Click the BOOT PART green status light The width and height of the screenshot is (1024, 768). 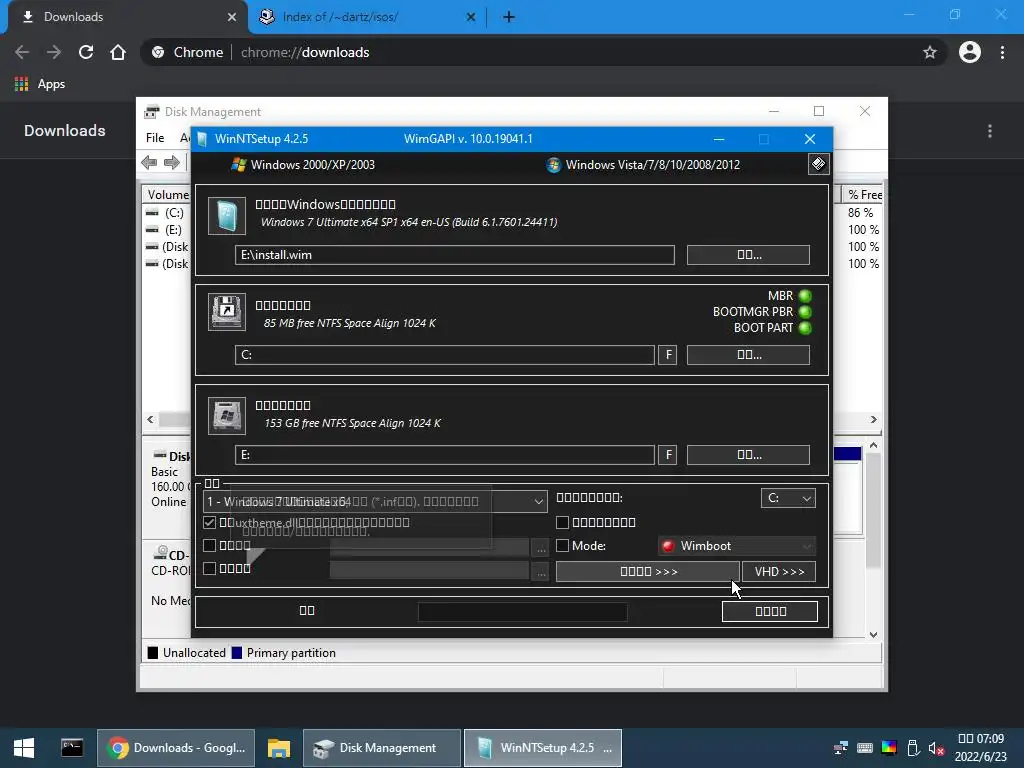pos(805,328)
